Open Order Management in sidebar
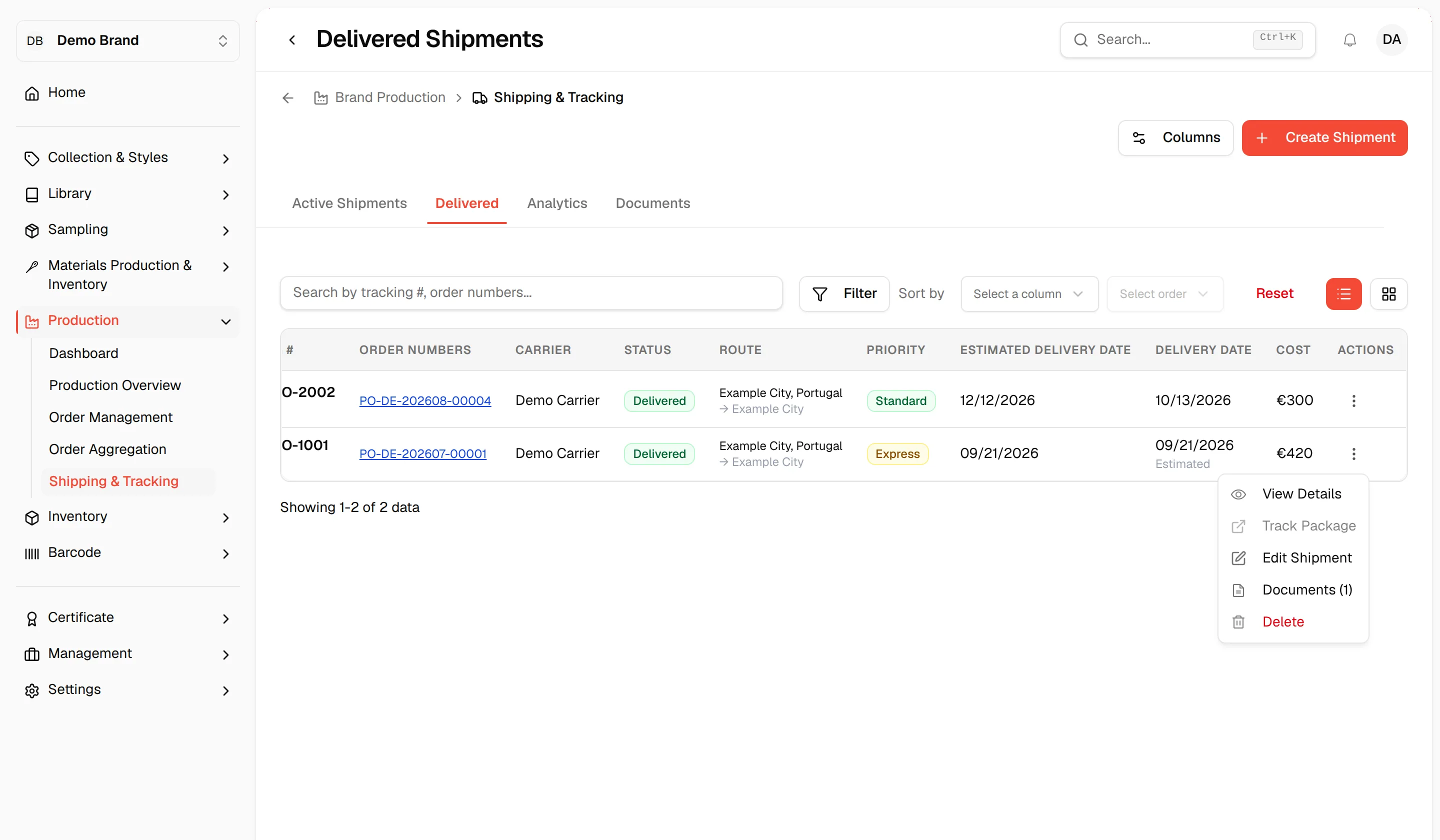Screen dimensions: 1440x840 click(x=110, y=417)
